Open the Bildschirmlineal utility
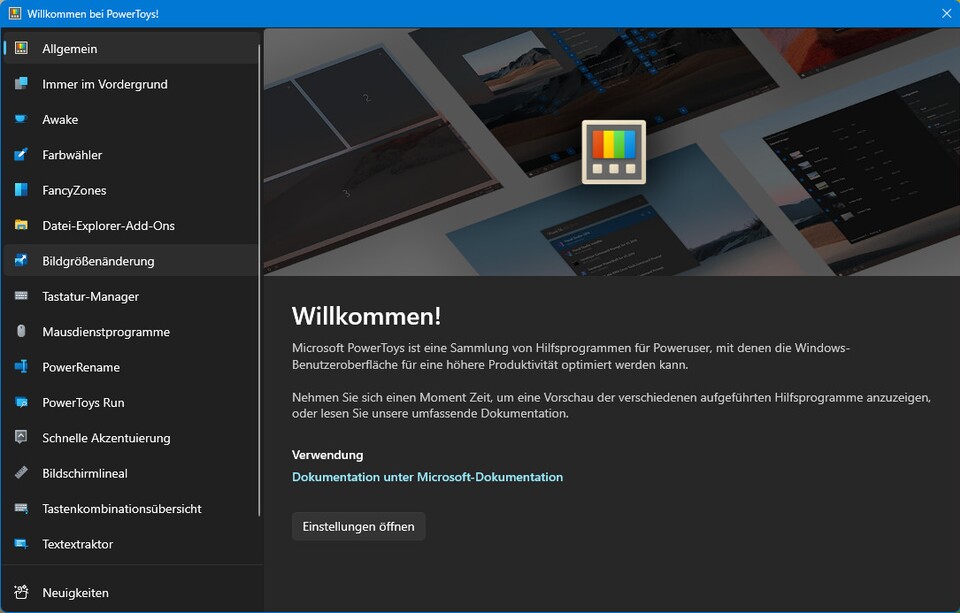This screenshot has height=613, width=960. point(89,473)
